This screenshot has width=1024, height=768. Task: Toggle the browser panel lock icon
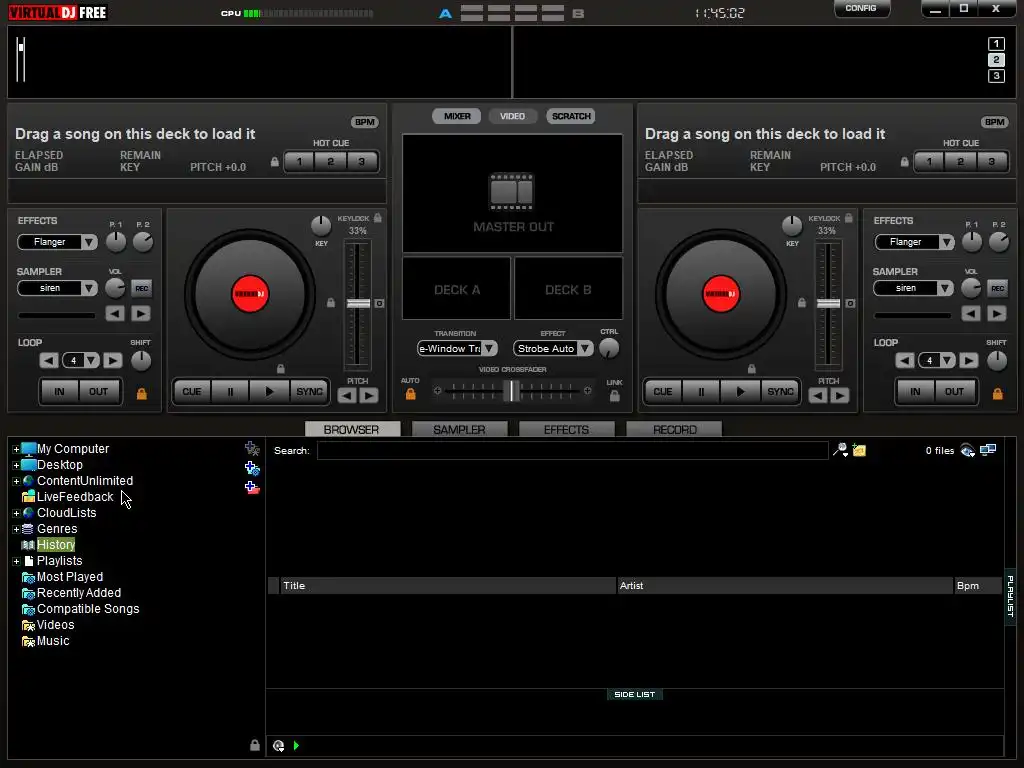click(255, 745)
